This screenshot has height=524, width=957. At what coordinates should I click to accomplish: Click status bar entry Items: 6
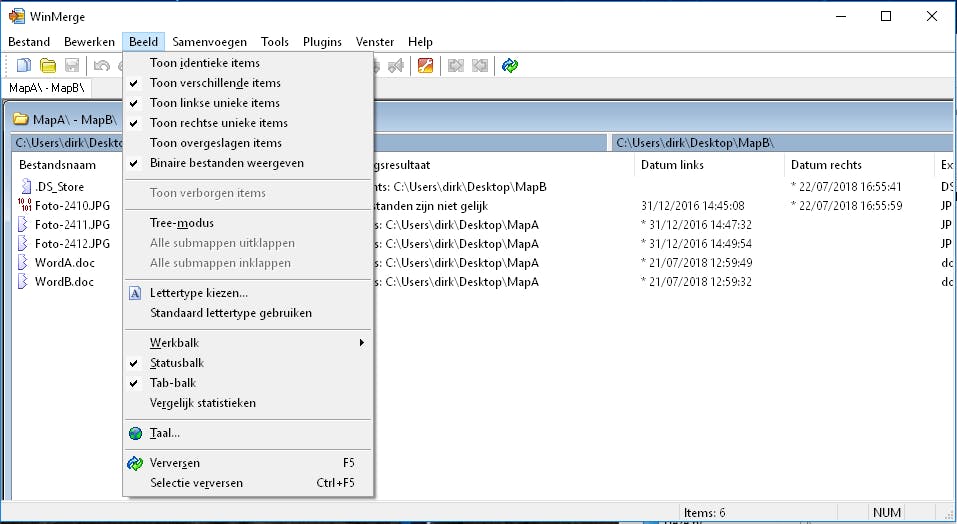[704, 512]
